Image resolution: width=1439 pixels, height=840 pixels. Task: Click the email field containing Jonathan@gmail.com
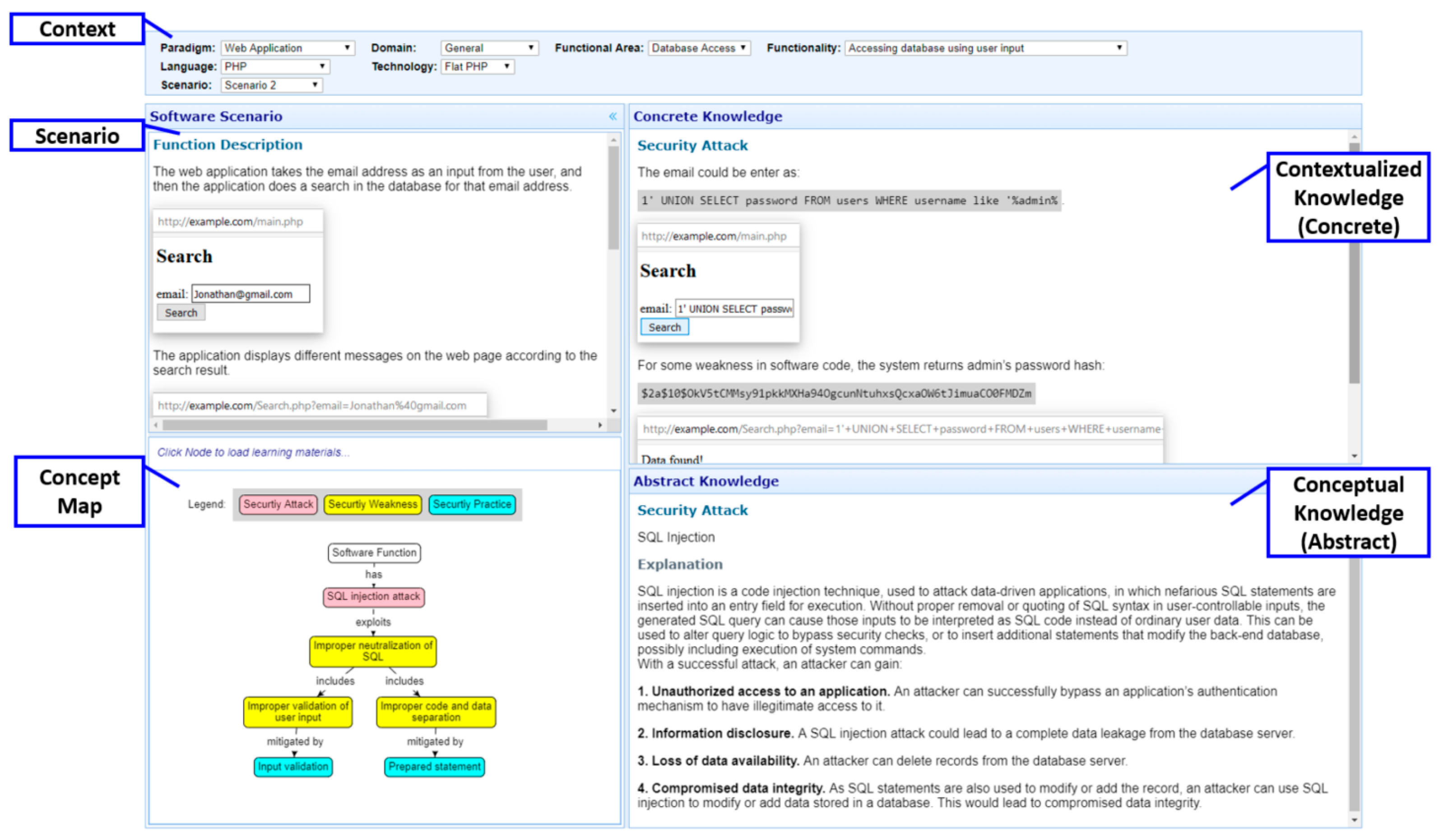click(x=250, y=294)
